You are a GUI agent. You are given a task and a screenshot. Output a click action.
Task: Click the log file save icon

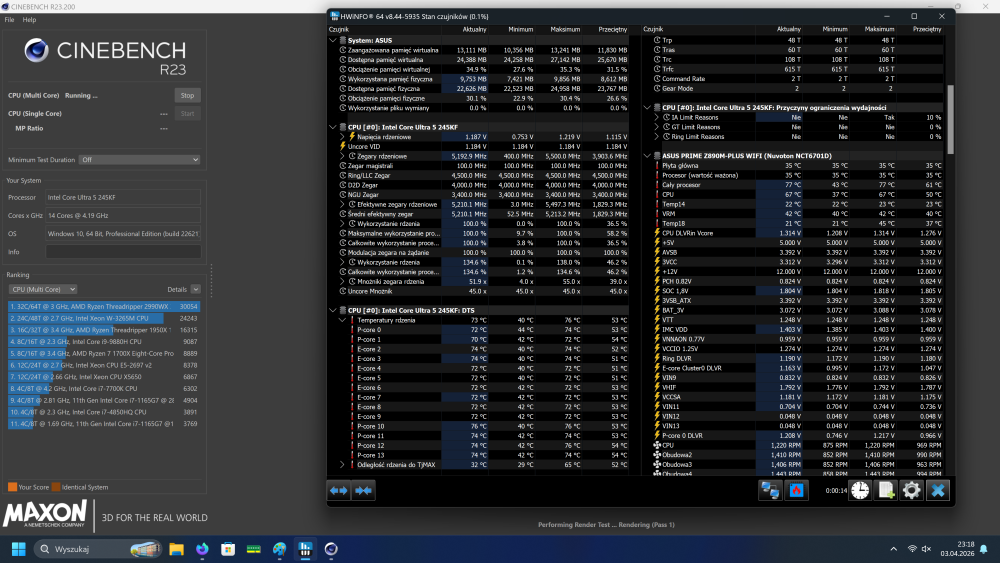[885, 490]
